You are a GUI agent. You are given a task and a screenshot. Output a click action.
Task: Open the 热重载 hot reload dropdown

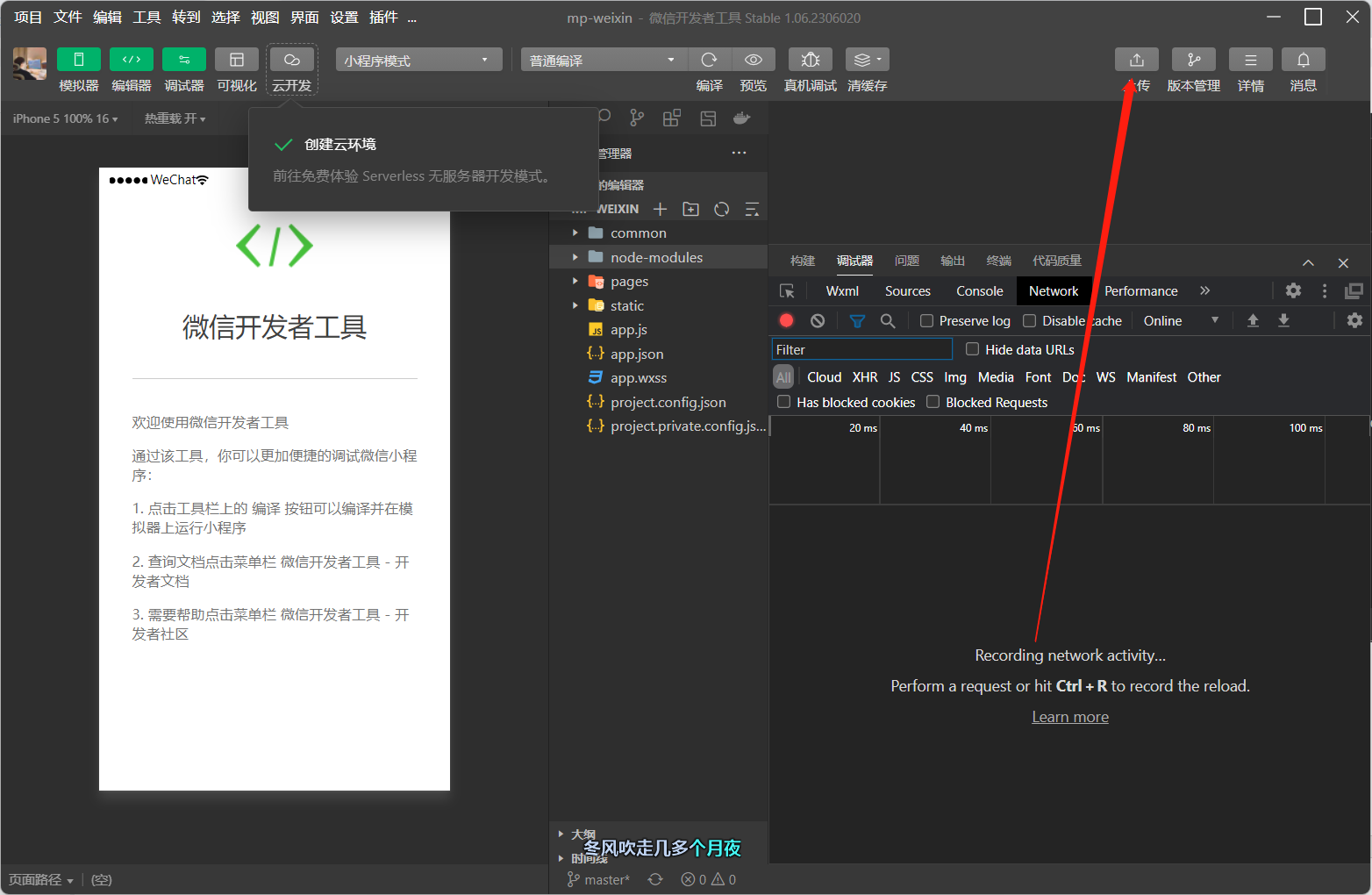pyautogui.click(x=175, y=118)
